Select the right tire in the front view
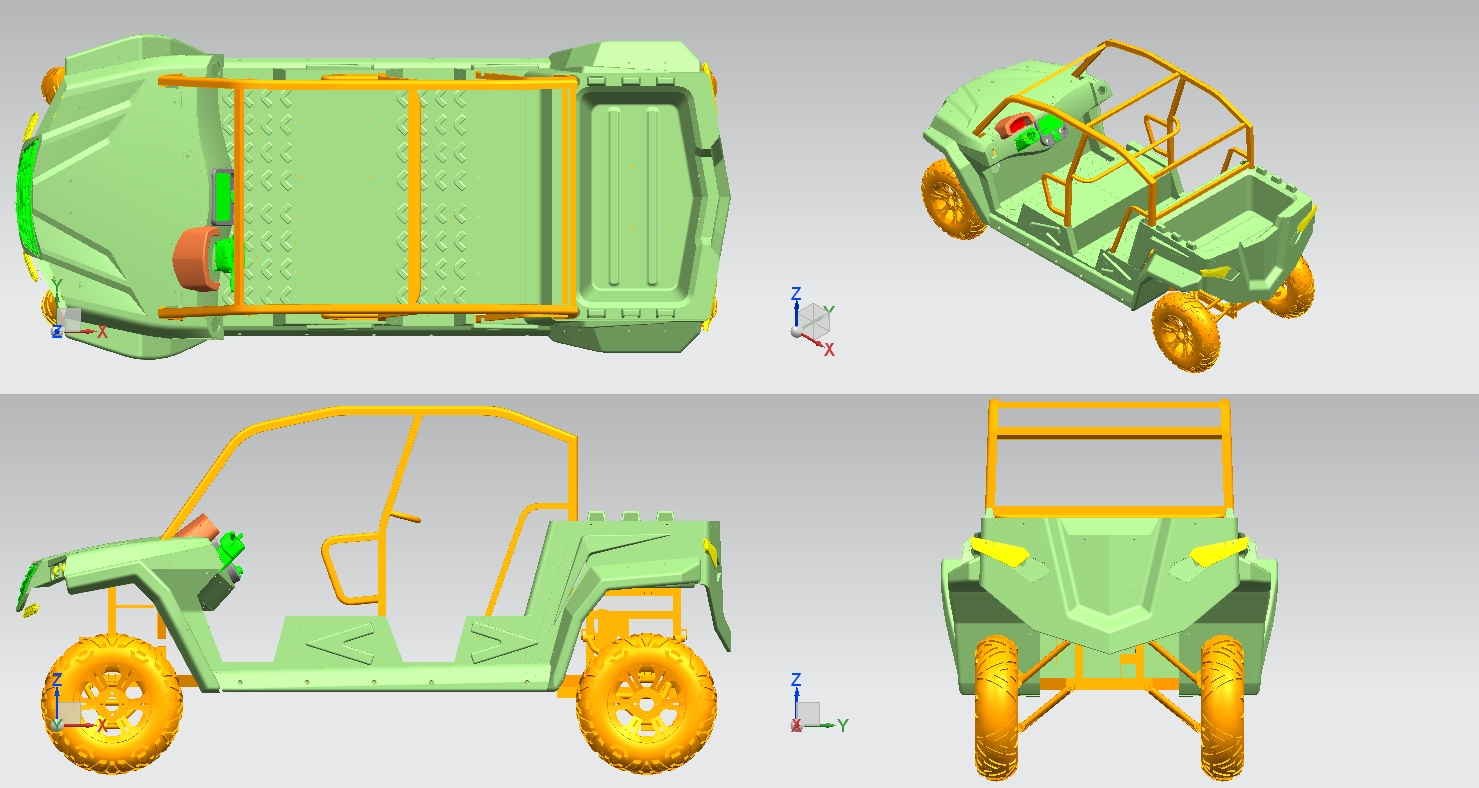Viewport: 1479px width, 788px height. coord(1222,708)
